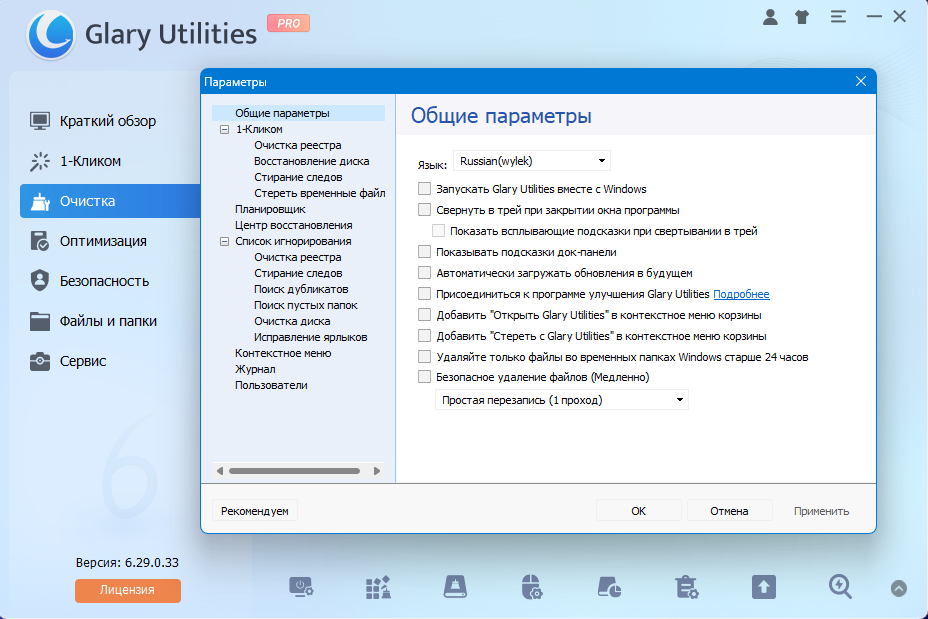Open the quick search magnifier icon in dock
Viewport: 928px width, 619px height.
[840, 588]
